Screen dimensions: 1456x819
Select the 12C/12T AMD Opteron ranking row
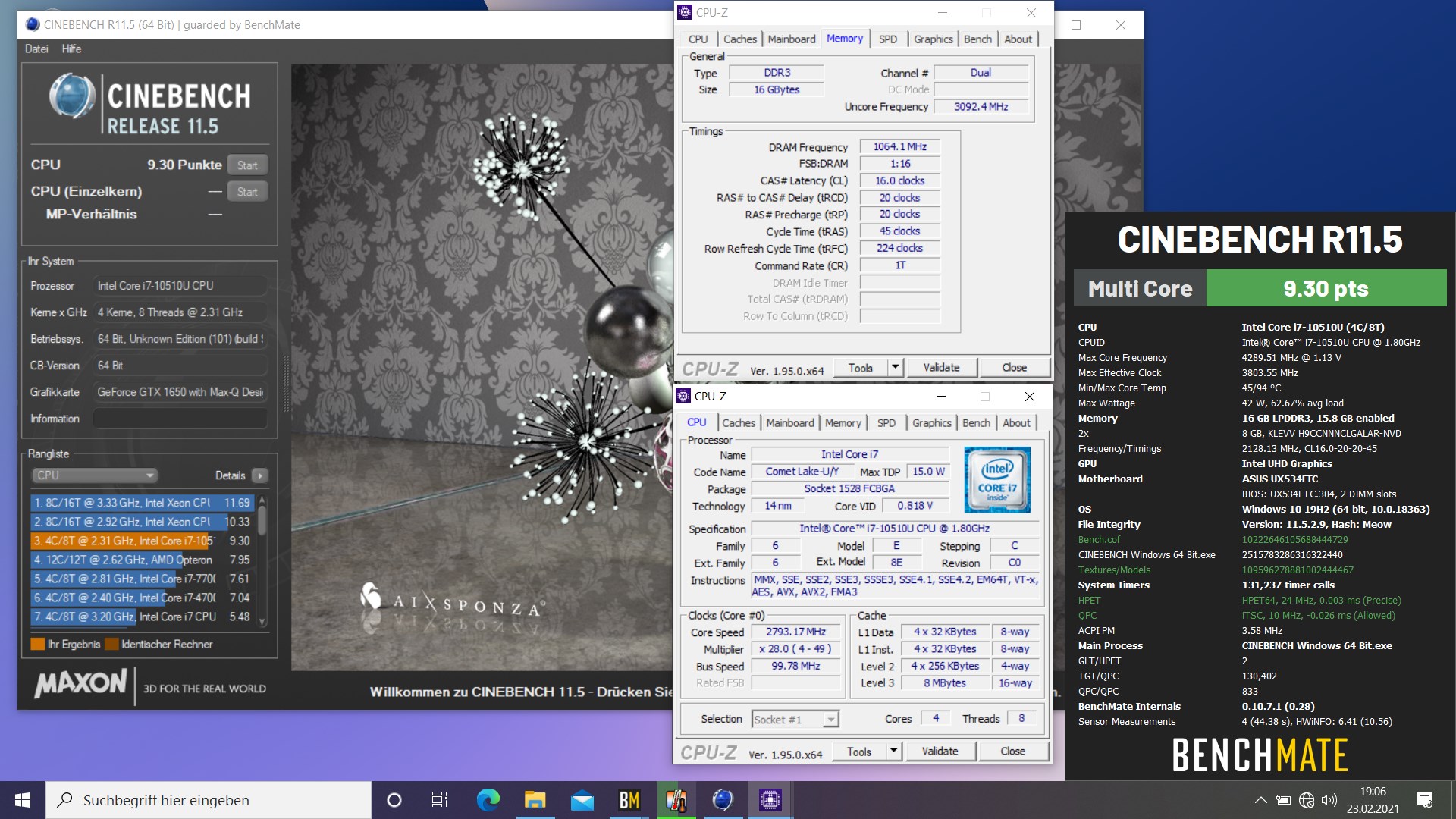point(142,560)
